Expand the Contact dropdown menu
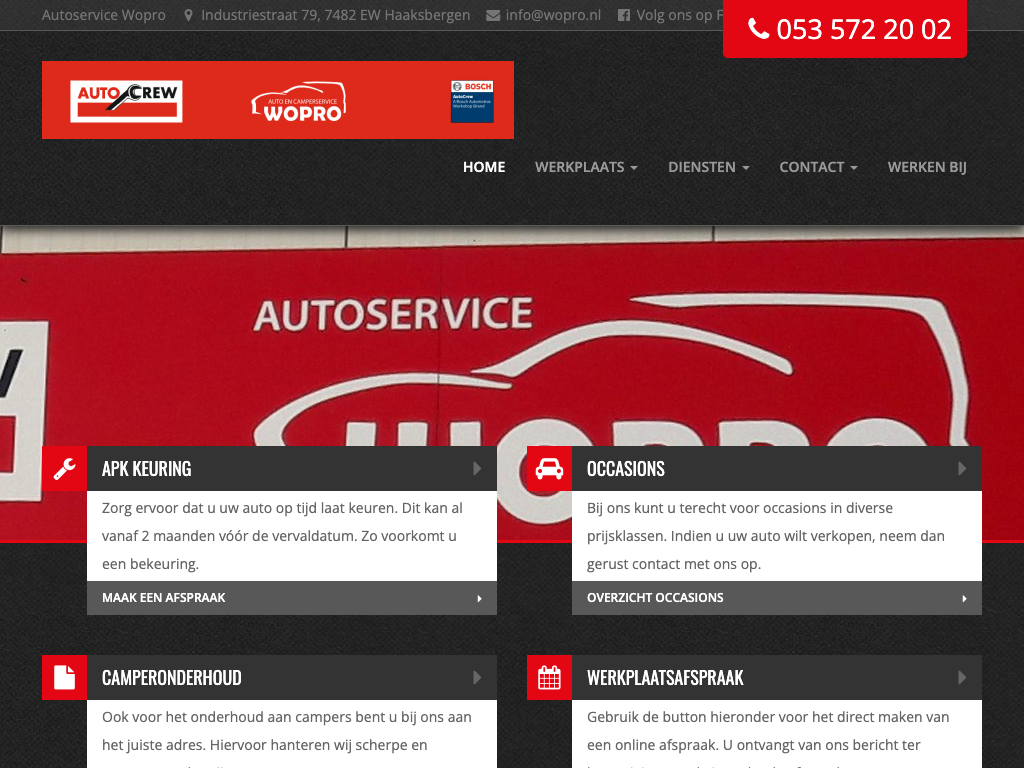1024x768 pixels. (818, 167)
